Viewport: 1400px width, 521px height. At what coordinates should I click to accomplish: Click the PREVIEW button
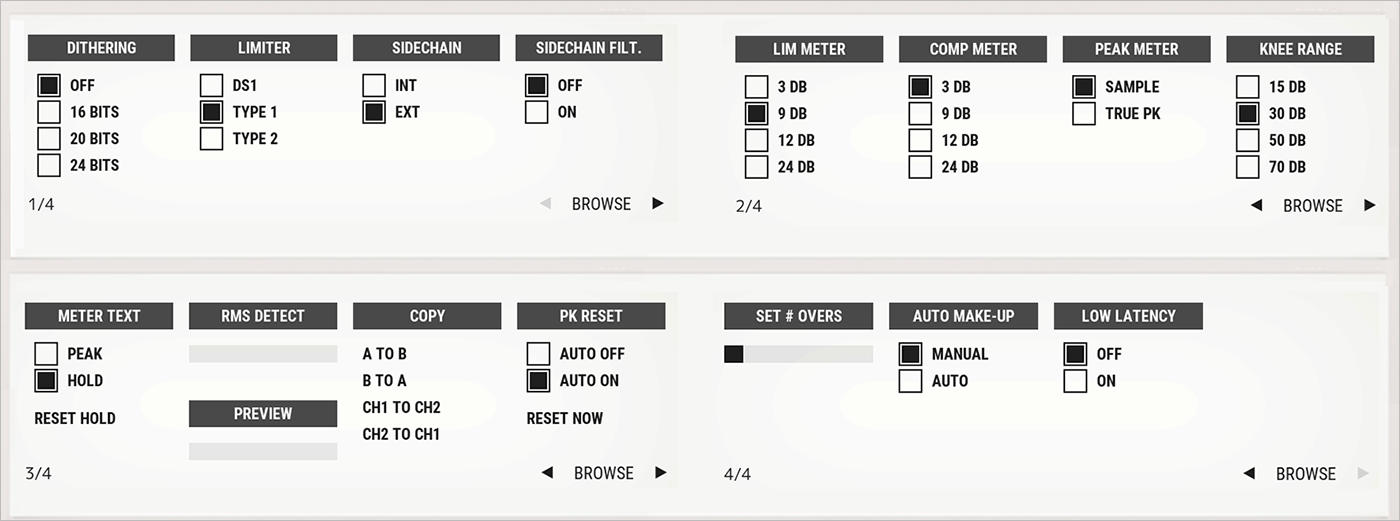click(x=263, y=413)
